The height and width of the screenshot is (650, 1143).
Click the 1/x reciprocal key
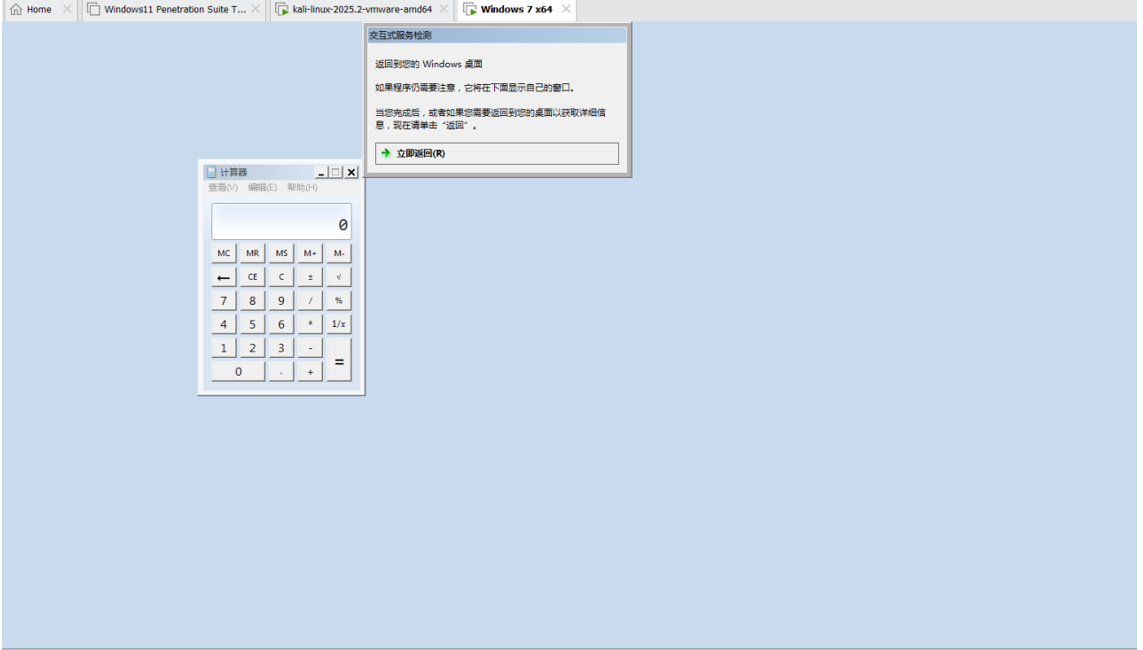click(339, 324)
